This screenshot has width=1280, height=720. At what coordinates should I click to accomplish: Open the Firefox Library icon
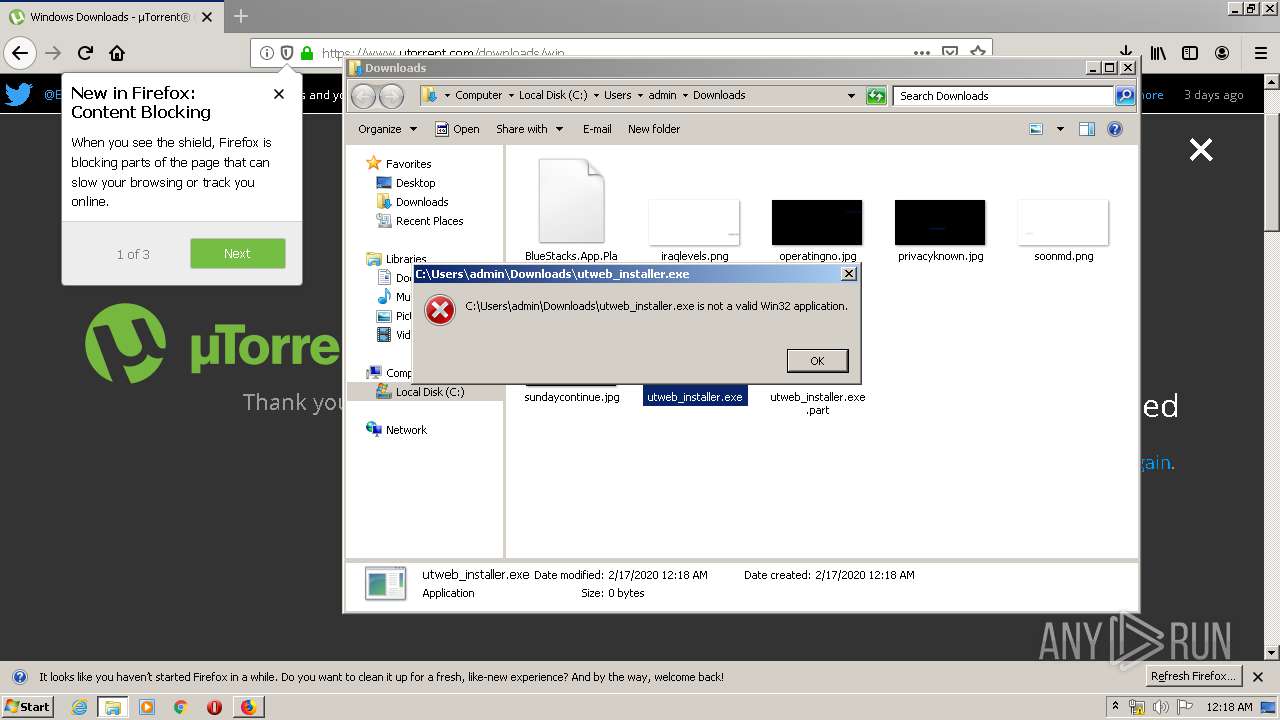(x=1158, y=53)
